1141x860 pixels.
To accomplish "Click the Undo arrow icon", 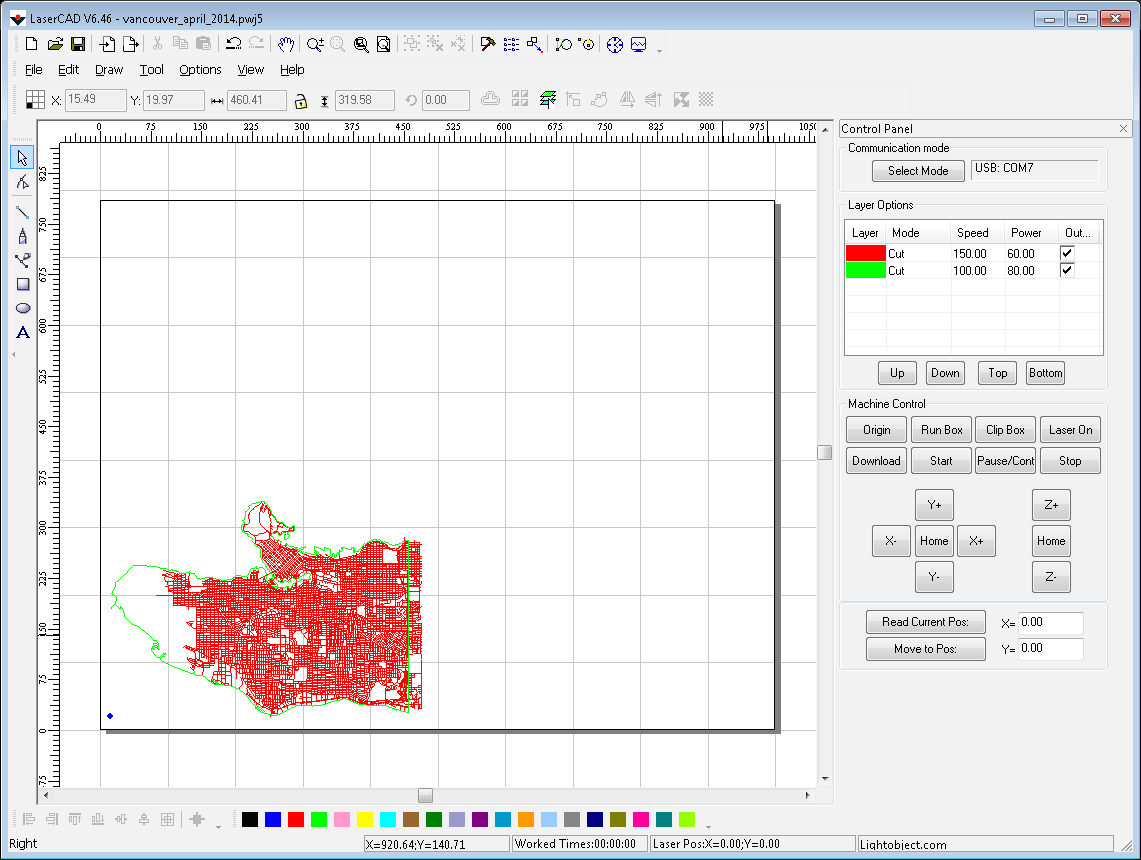I will click(x=233, y=44).
